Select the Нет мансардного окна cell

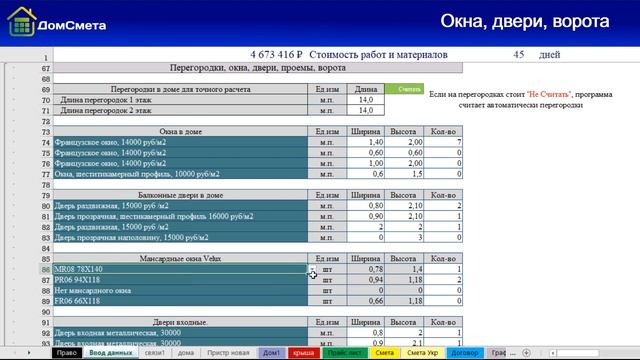[x=180, y=290]
